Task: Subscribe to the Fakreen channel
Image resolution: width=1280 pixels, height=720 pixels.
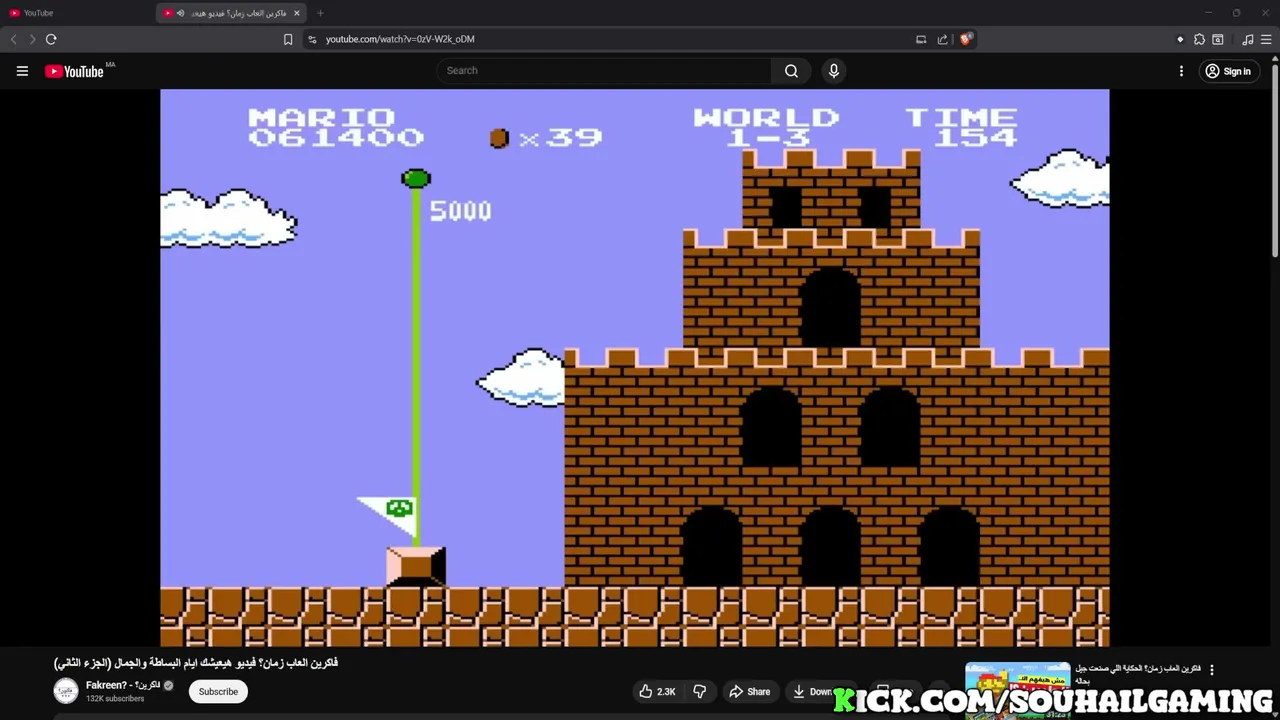Action: click(x=218, y=691)
